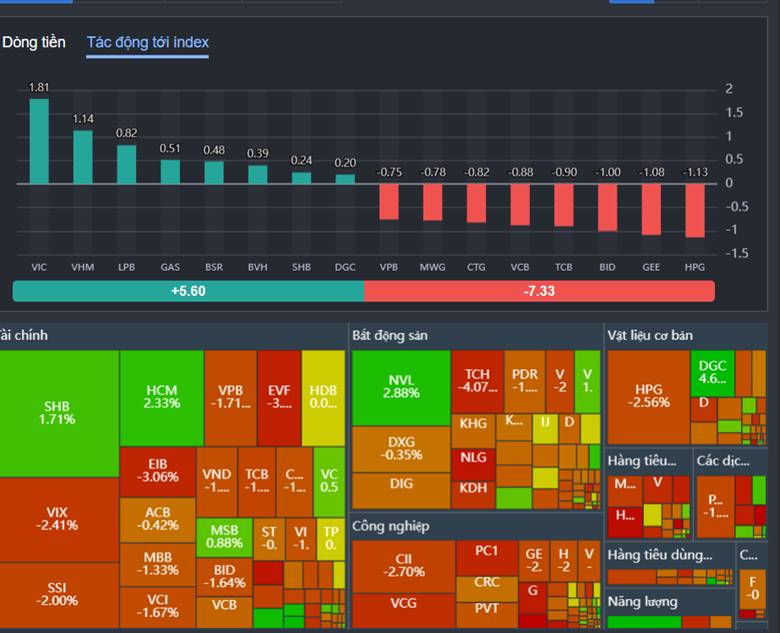
Task: Open the VCI -1.67% tile
Action: 158,607
